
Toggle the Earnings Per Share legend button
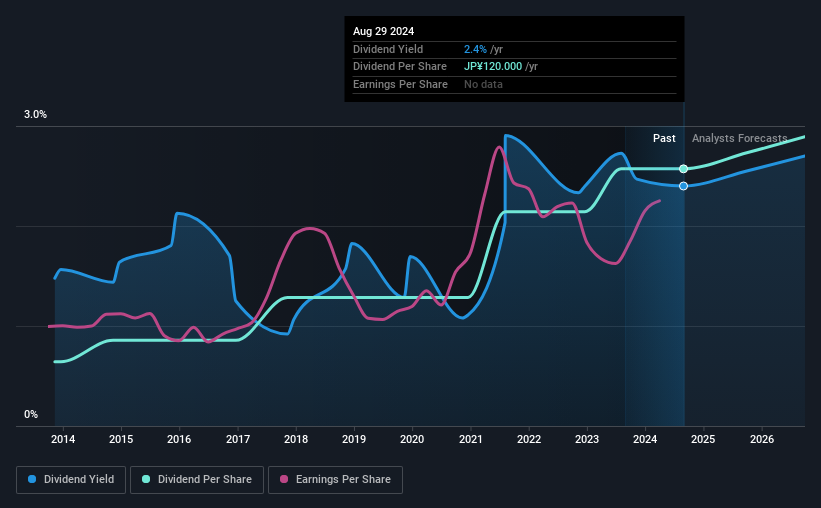coord(335,480)
